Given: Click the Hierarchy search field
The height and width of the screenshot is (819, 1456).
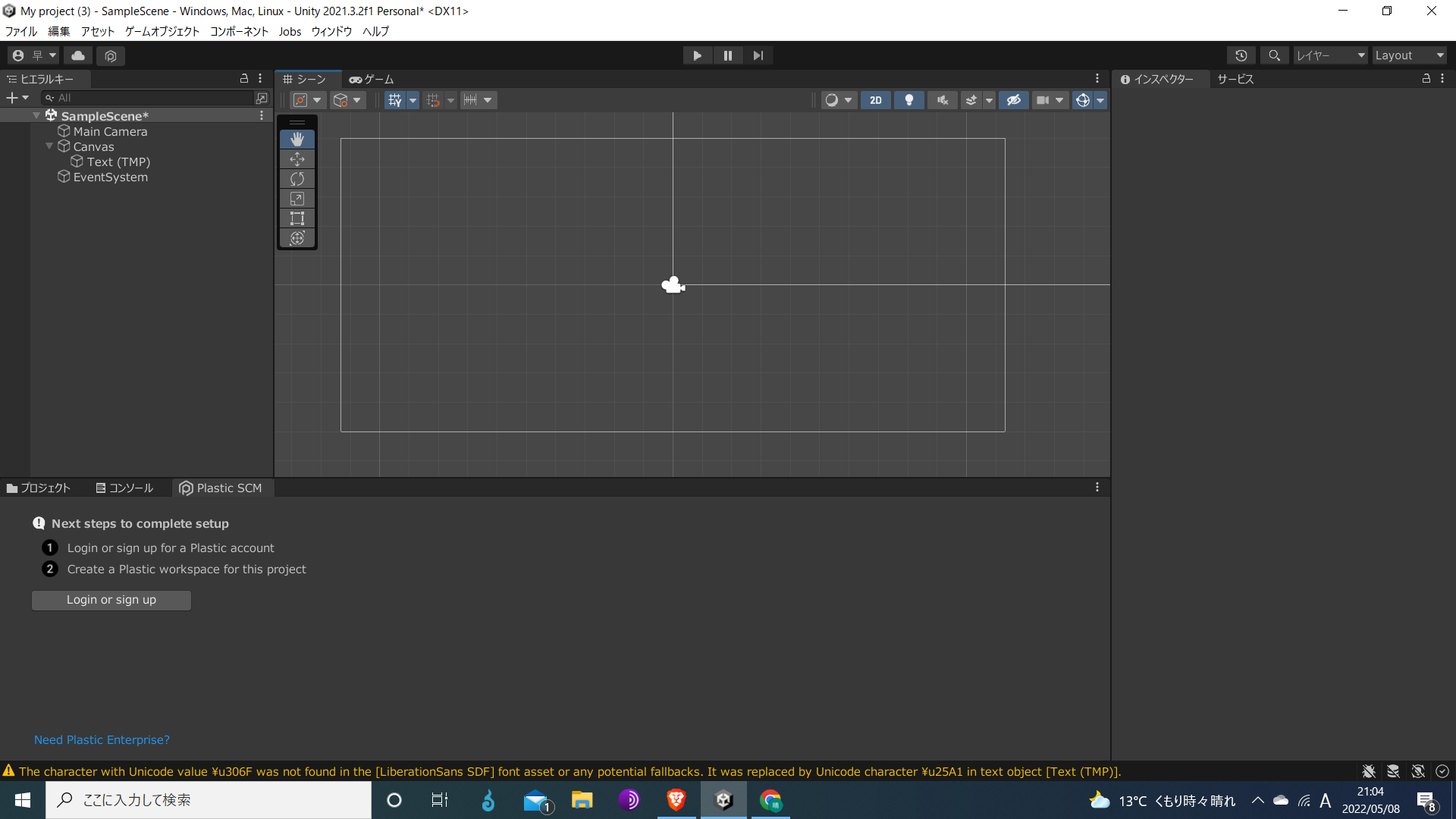Looking at the screenshot, I should [148, 98].
